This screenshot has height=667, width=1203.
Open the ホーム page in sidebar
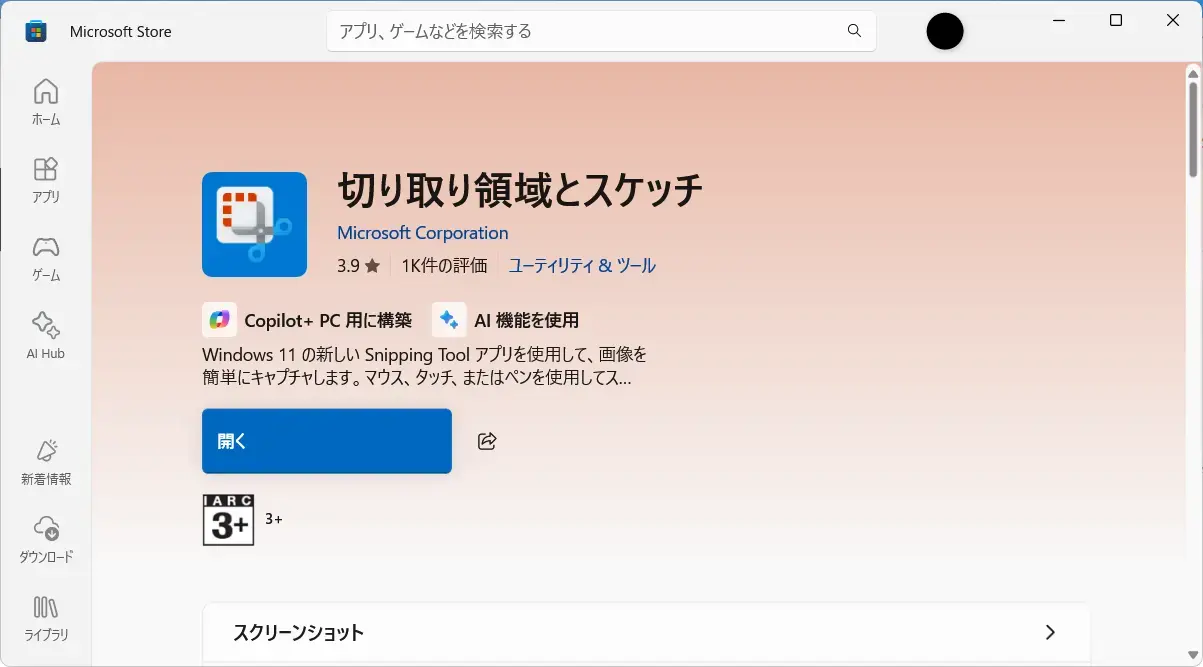[x=46, y=103]
